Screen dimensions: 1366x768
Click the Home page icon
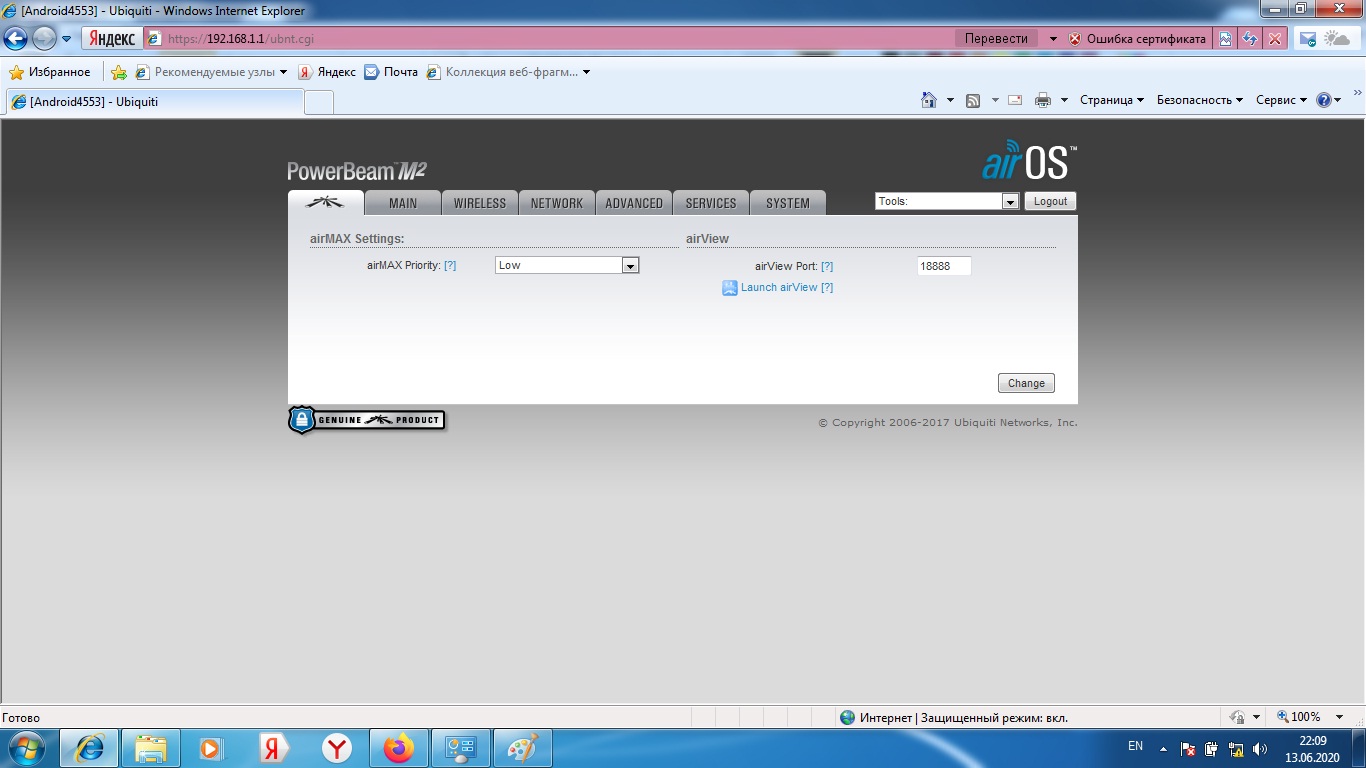click(929, 100)
